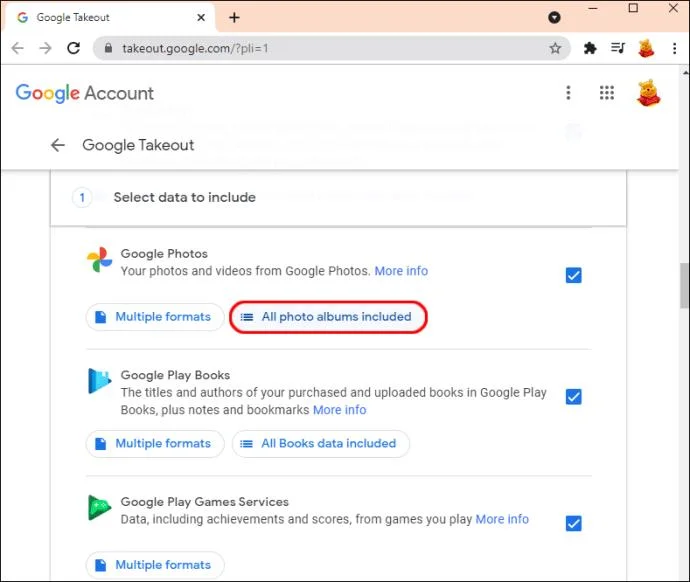Click the Select data to include header
This screenshot has width=690, height=582.
184,197
